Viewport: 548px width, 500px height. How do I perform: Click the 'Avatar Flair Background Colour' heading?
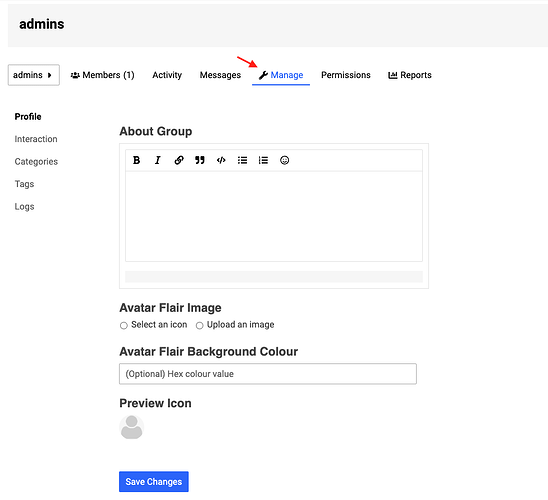209,352
